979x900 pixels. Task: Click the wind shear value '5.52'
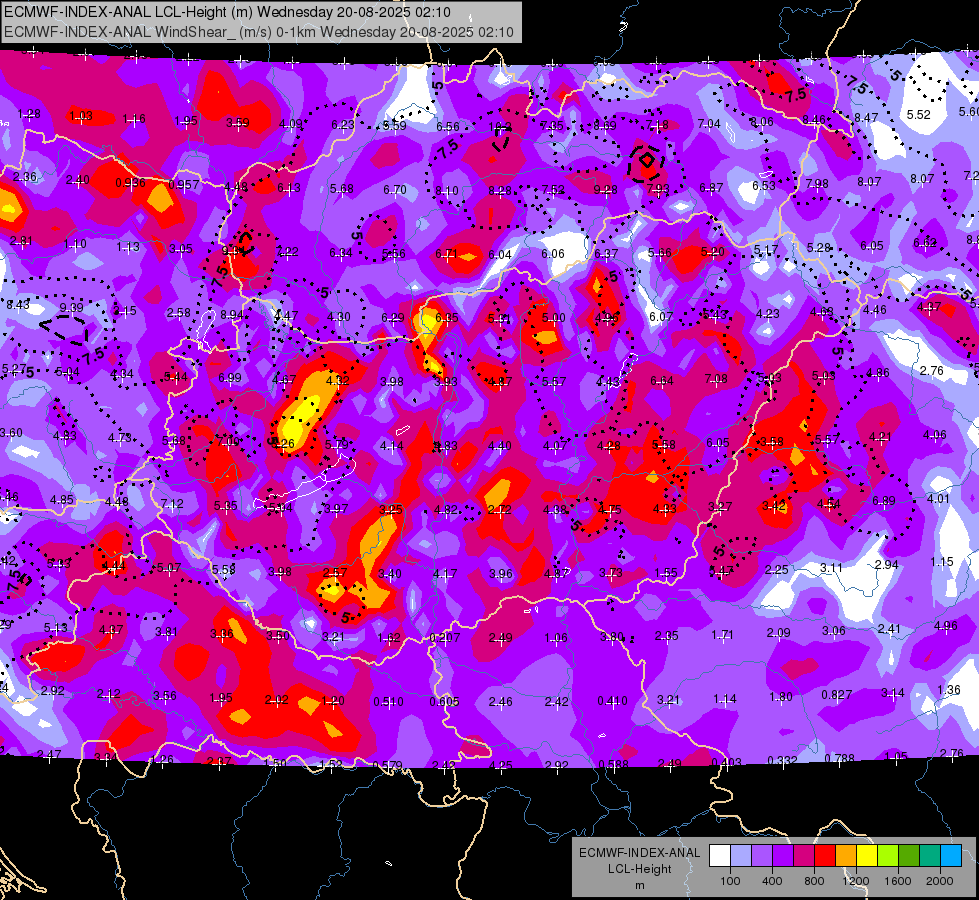[918, 114]
